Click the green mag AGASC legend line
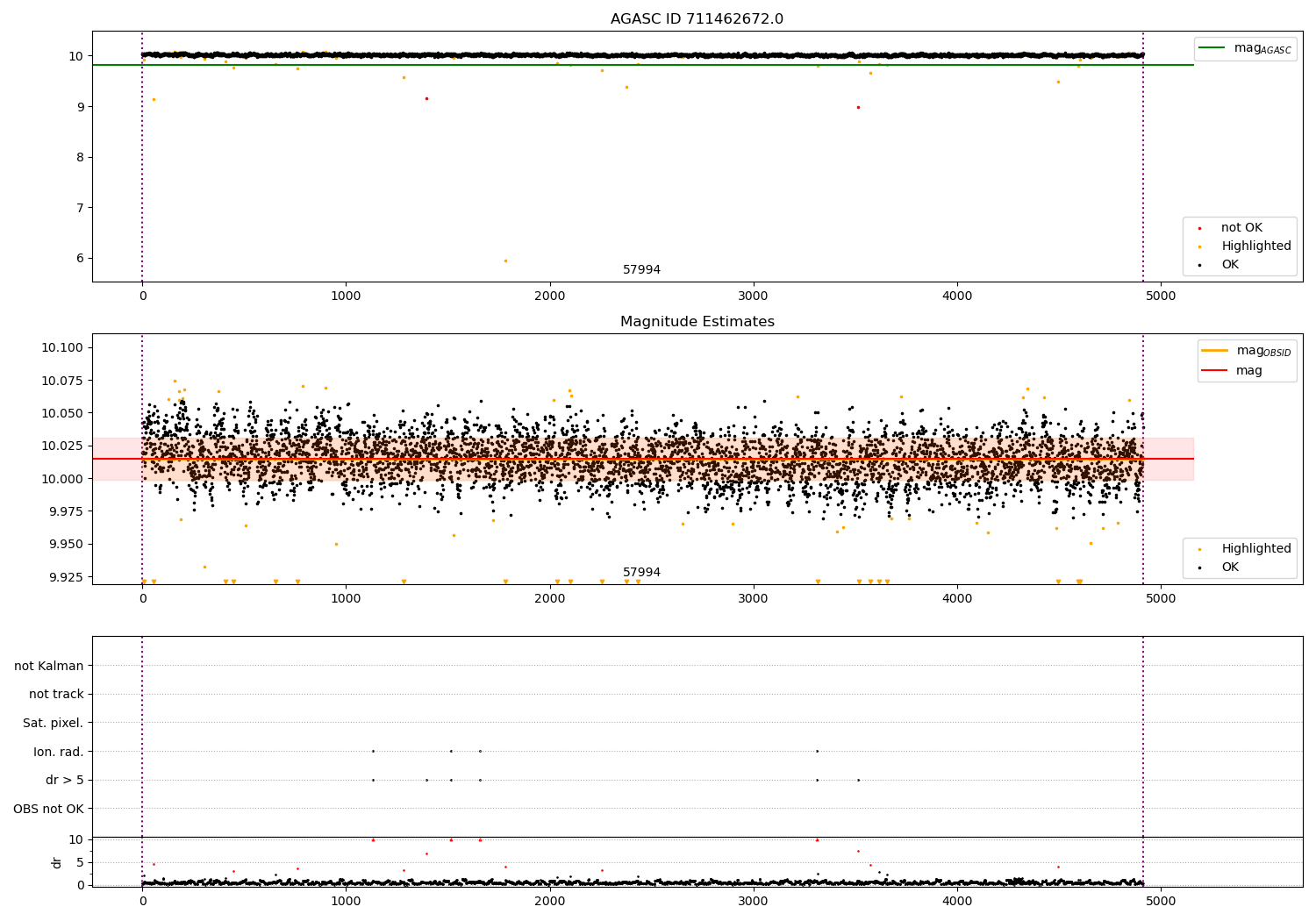 coord(1212,48)
